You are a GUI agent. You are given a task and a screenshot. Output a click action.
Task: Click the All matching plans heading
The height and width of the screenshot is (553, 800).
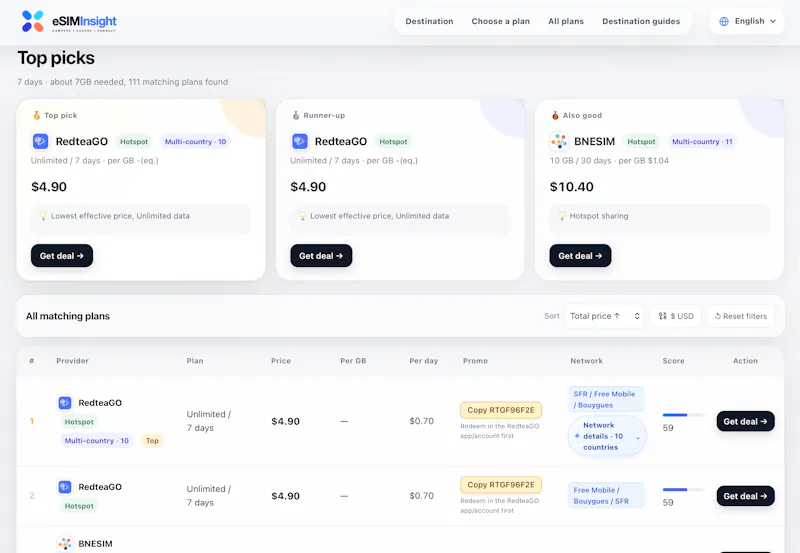point(68,316)
